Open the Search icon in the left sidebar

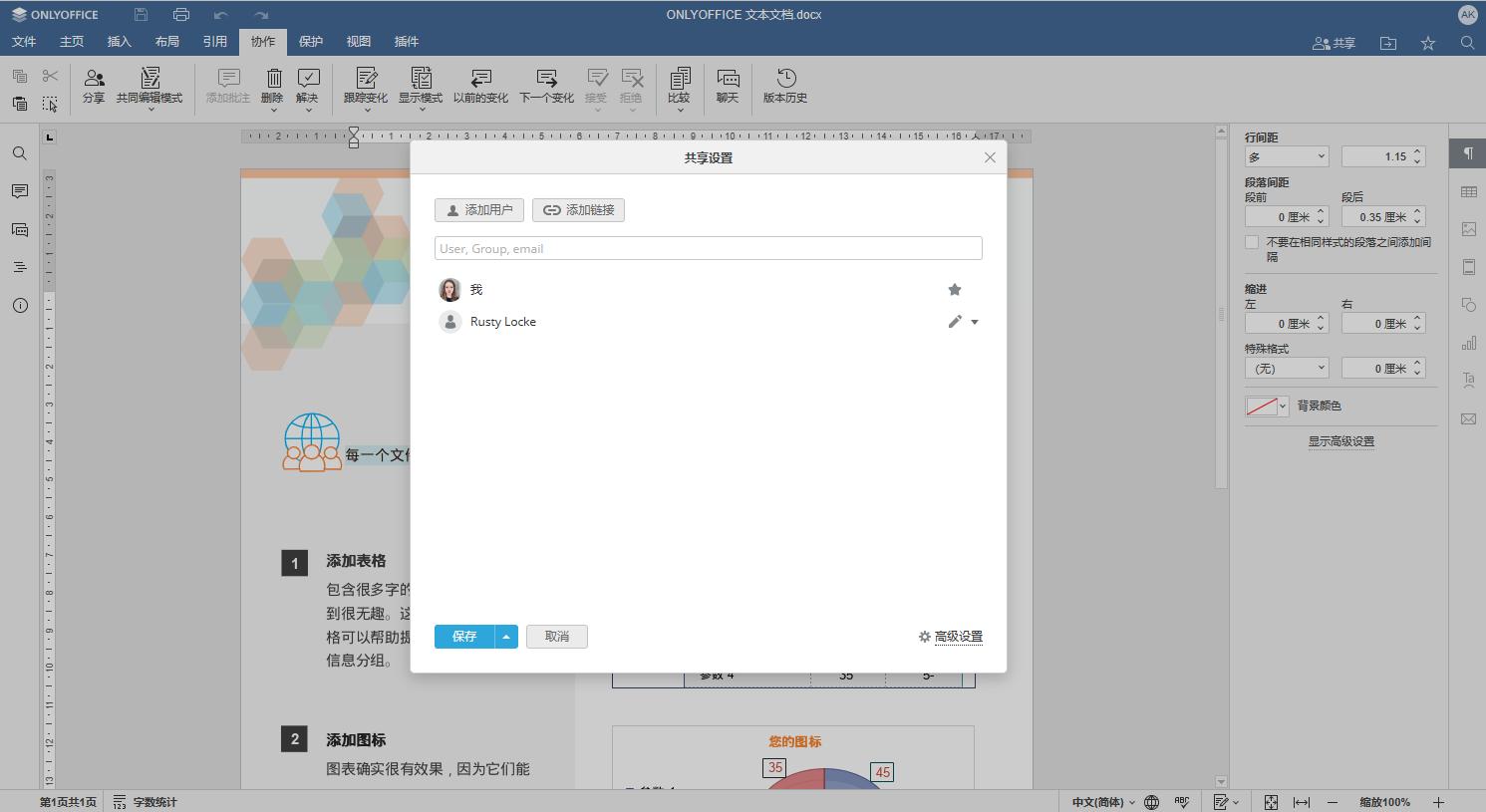pos(19,153)
